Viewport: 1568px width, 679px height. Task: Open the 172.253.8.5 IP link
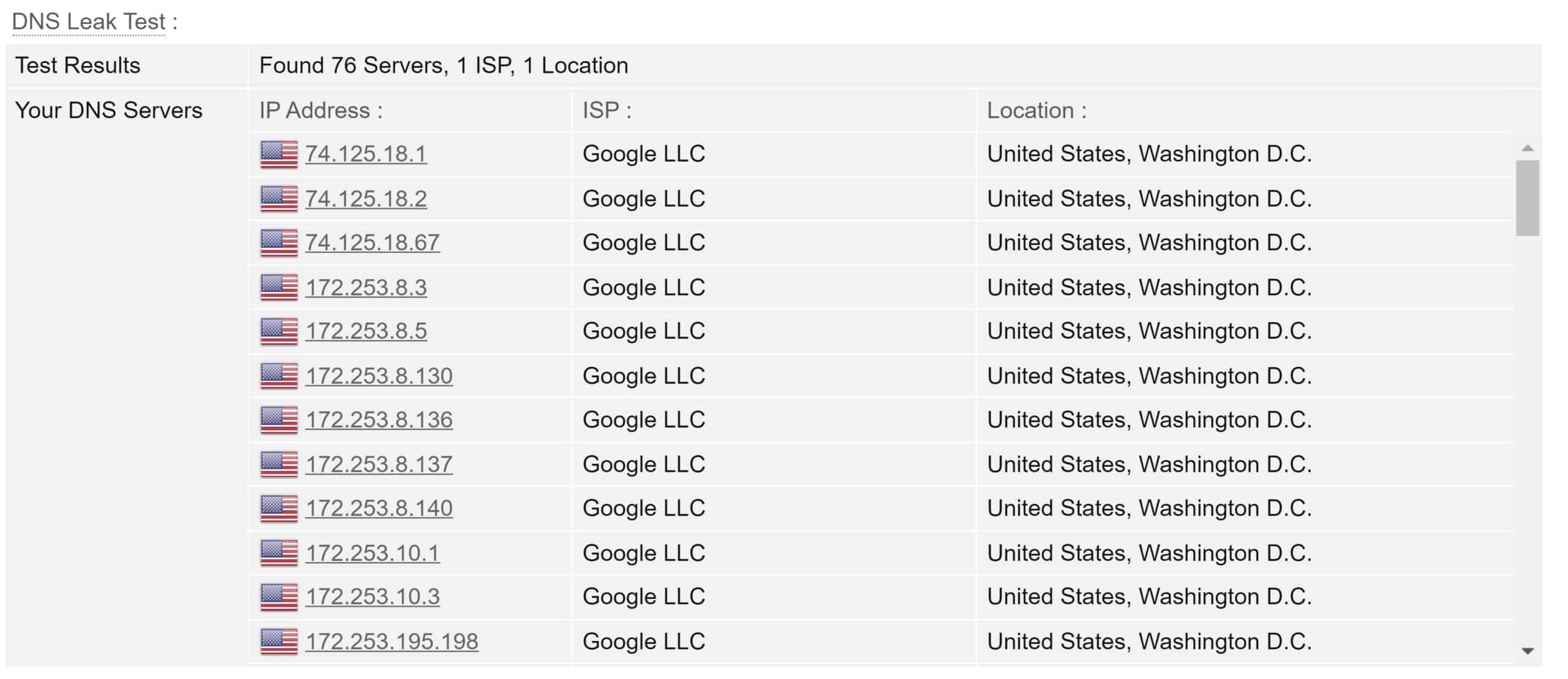(366, 331)
